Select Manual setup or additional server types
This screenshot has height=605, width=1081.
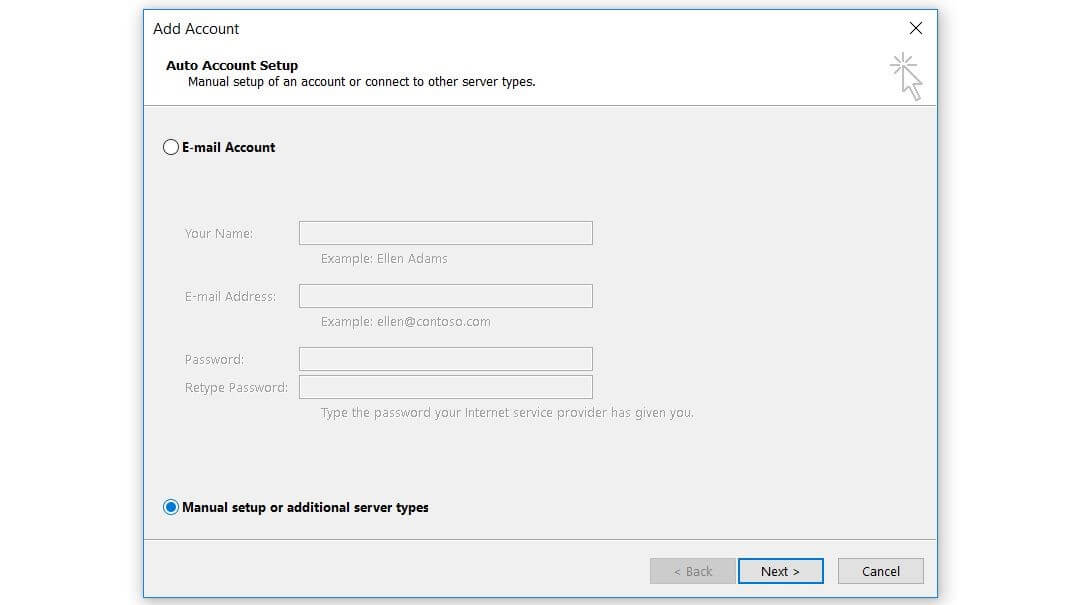[x=170, y=507]
